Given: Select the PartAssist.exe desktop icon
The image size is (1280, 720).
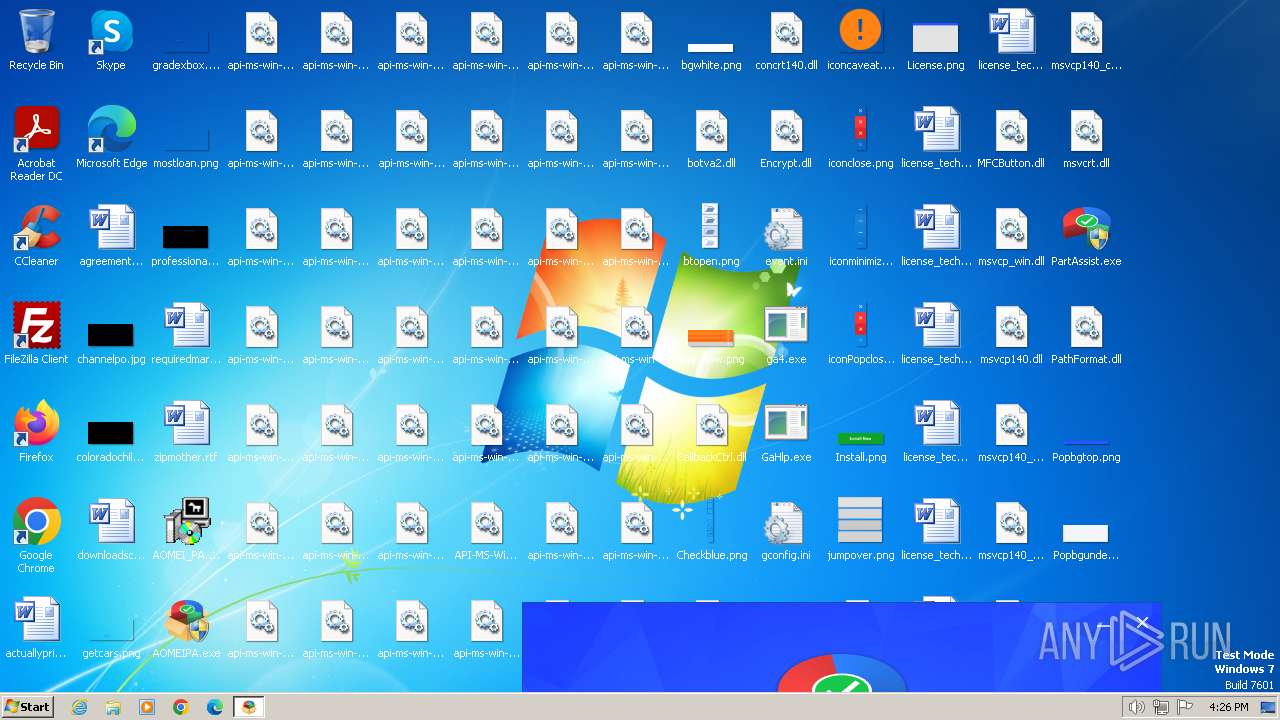Looking at the screenshot, I should (1086, 236).
